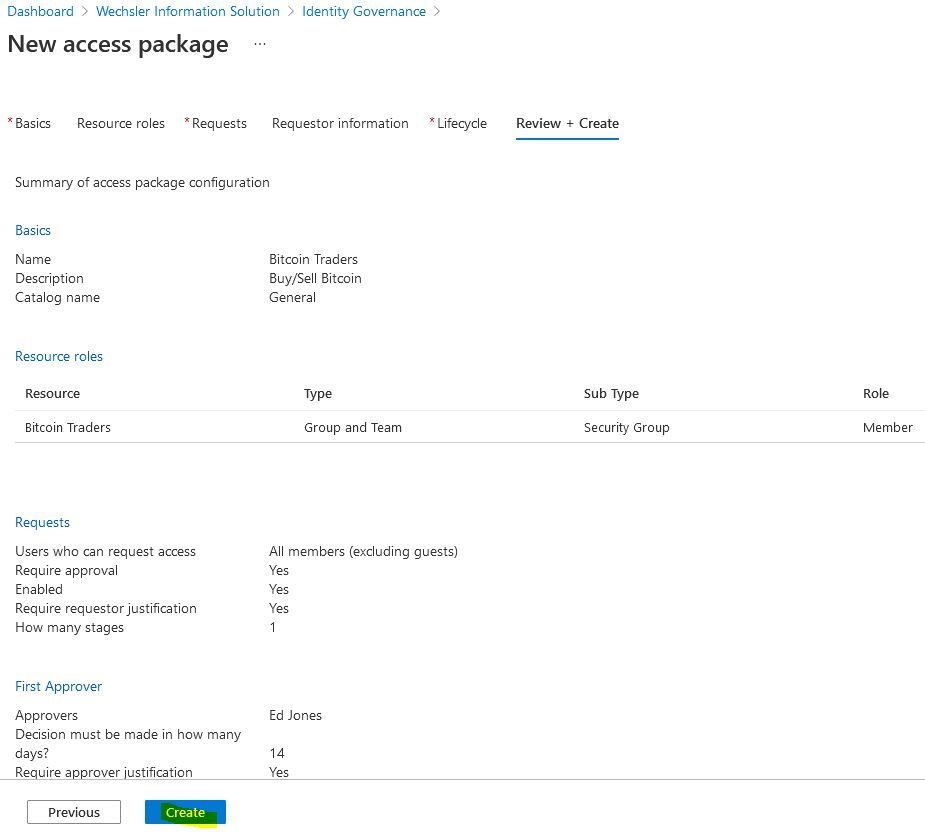Click the catalog name value General
The image size is (925, 837).
[293, 297]
